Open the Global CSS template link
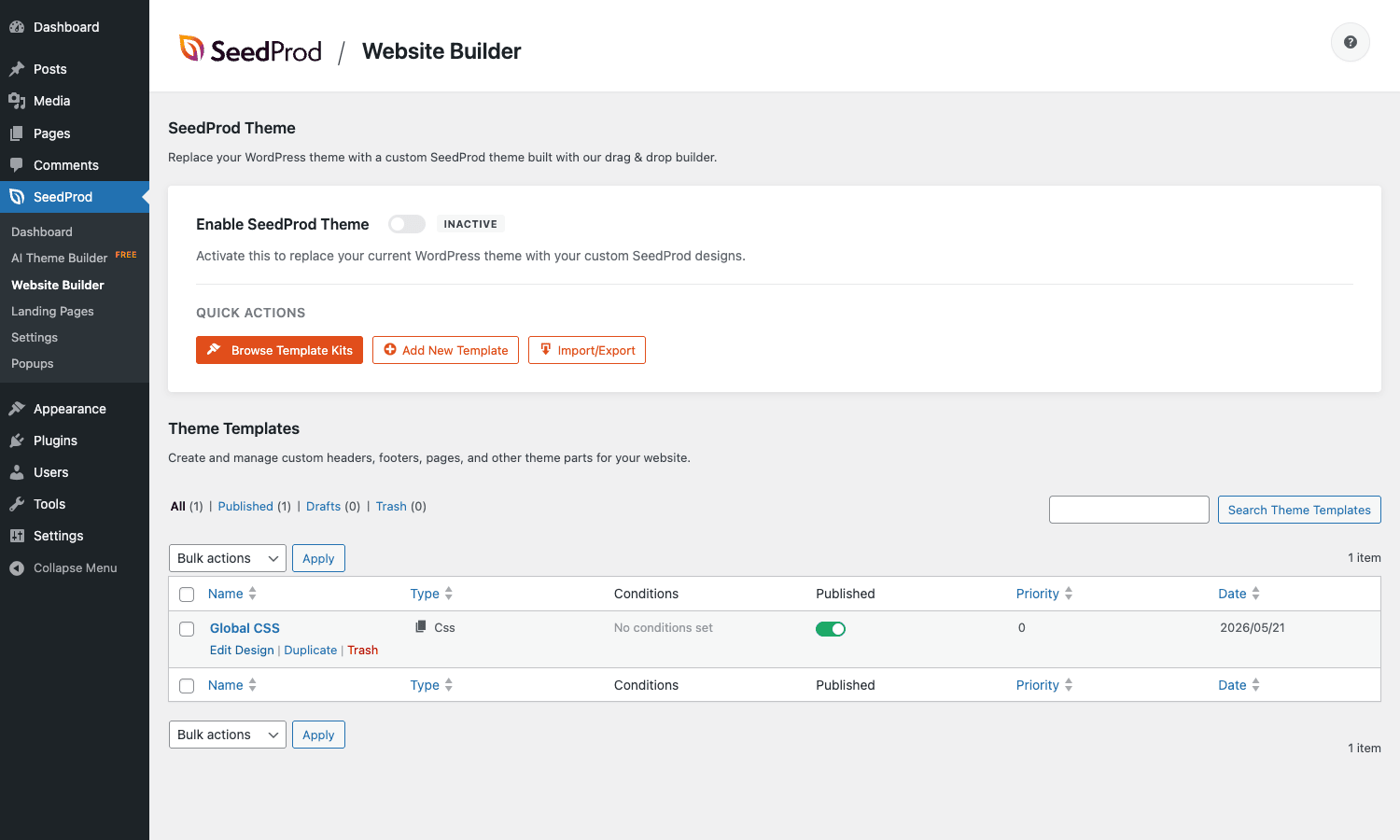Screen dimensions: 1400x840 tap(245, 628)
